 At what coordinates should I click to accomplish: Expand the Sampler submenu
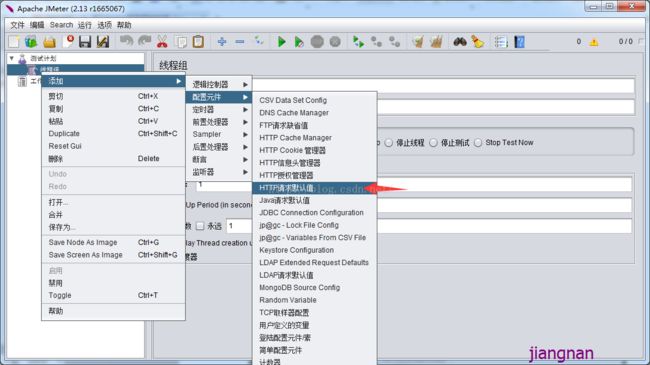coord(219,134)
